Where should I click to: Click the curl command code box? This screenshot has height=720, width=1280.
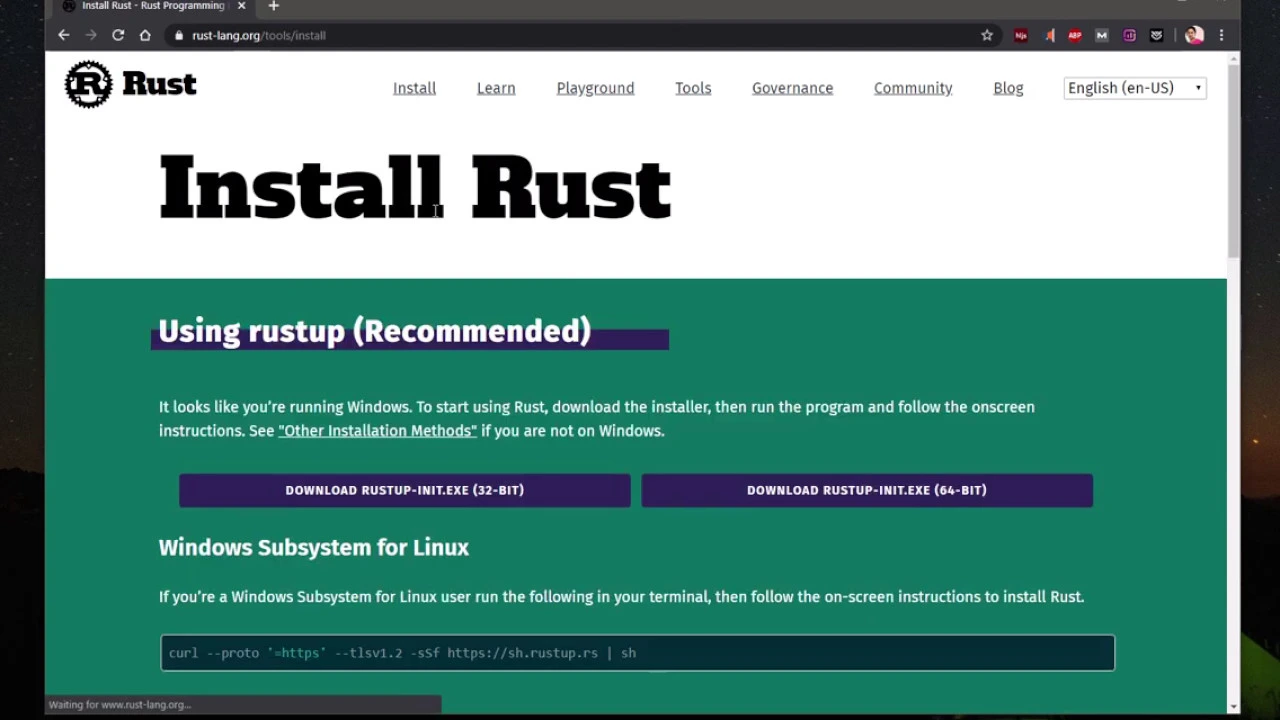pyautogui.click(x=638, y=653)
